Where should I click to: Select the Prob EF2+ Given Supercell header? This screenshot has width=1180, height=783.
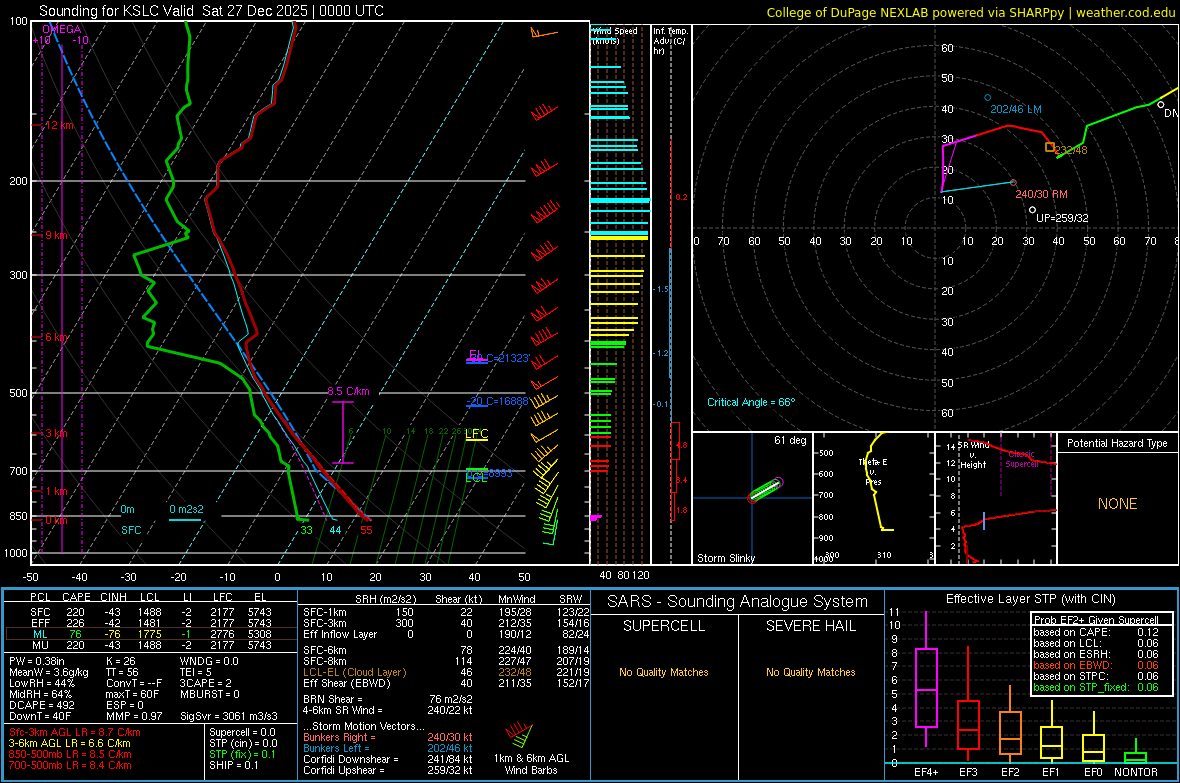point(1096,620)
